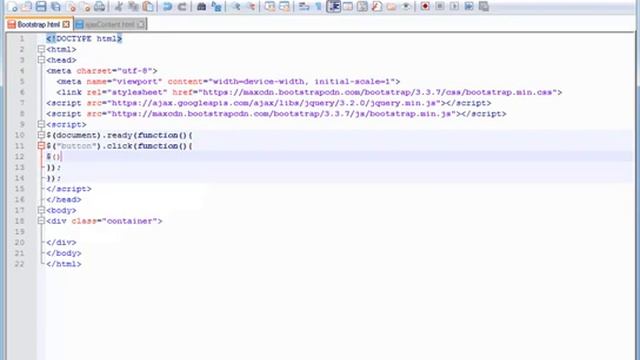The width and height of the screenshot is (640, 360).
Task: Click the jquery.min.js script src line
Action: [x=269, y=103]
